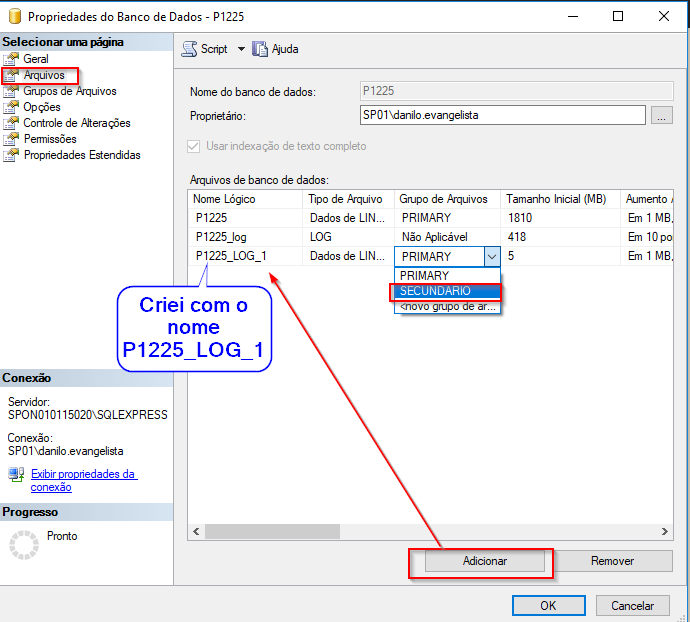Go to Grupos de Arquivos page
690x622 pixels.
tap(70, 91)
